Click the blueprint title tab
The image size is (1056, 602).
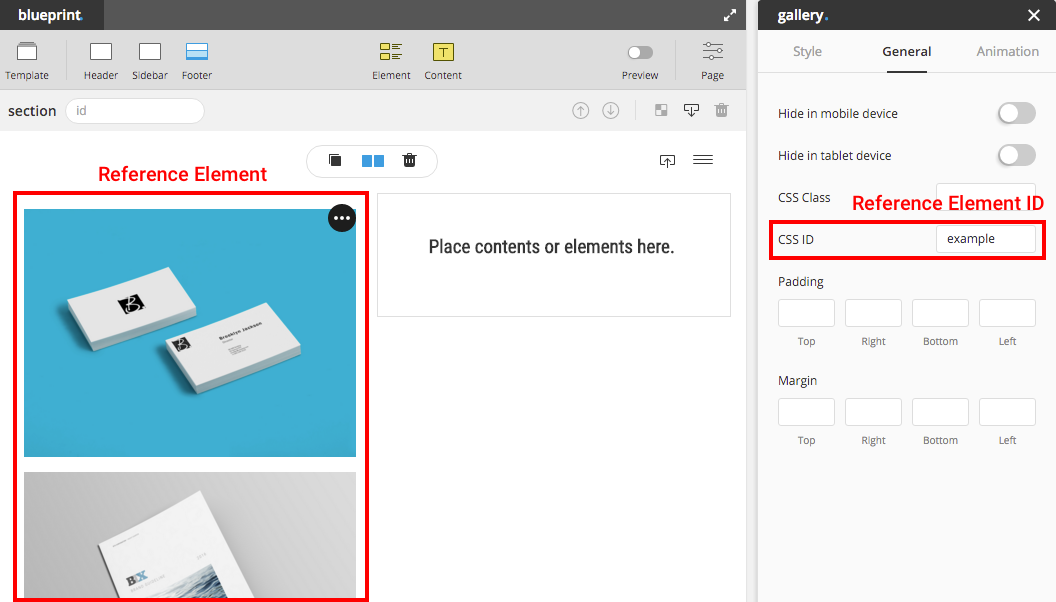click(51, 15)
